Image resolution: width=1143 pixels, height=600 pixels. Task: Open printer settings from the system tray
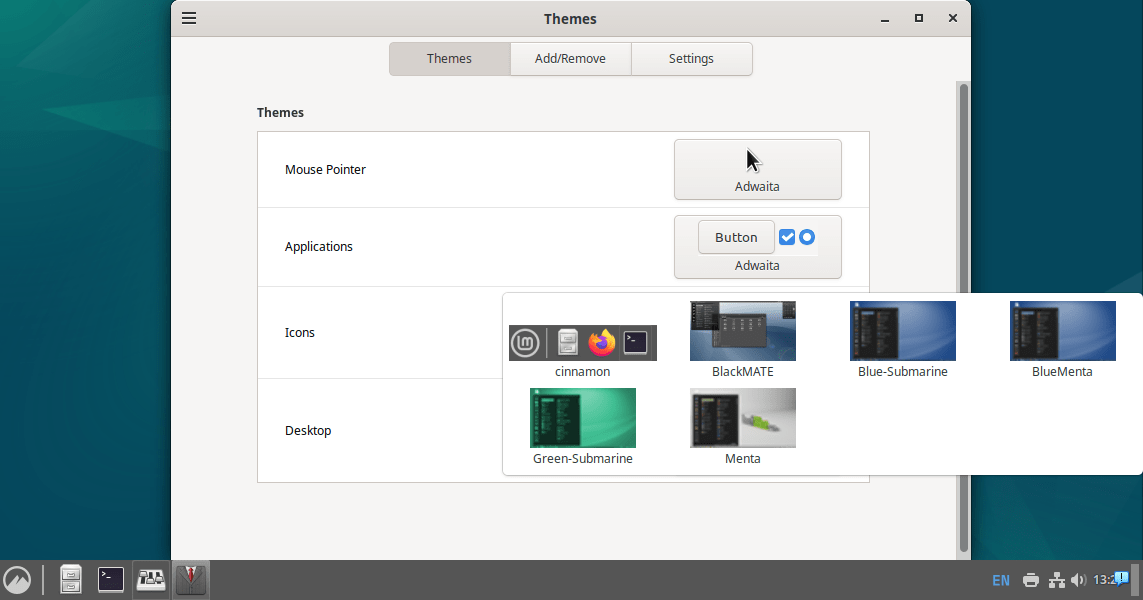coord(1030,580)
